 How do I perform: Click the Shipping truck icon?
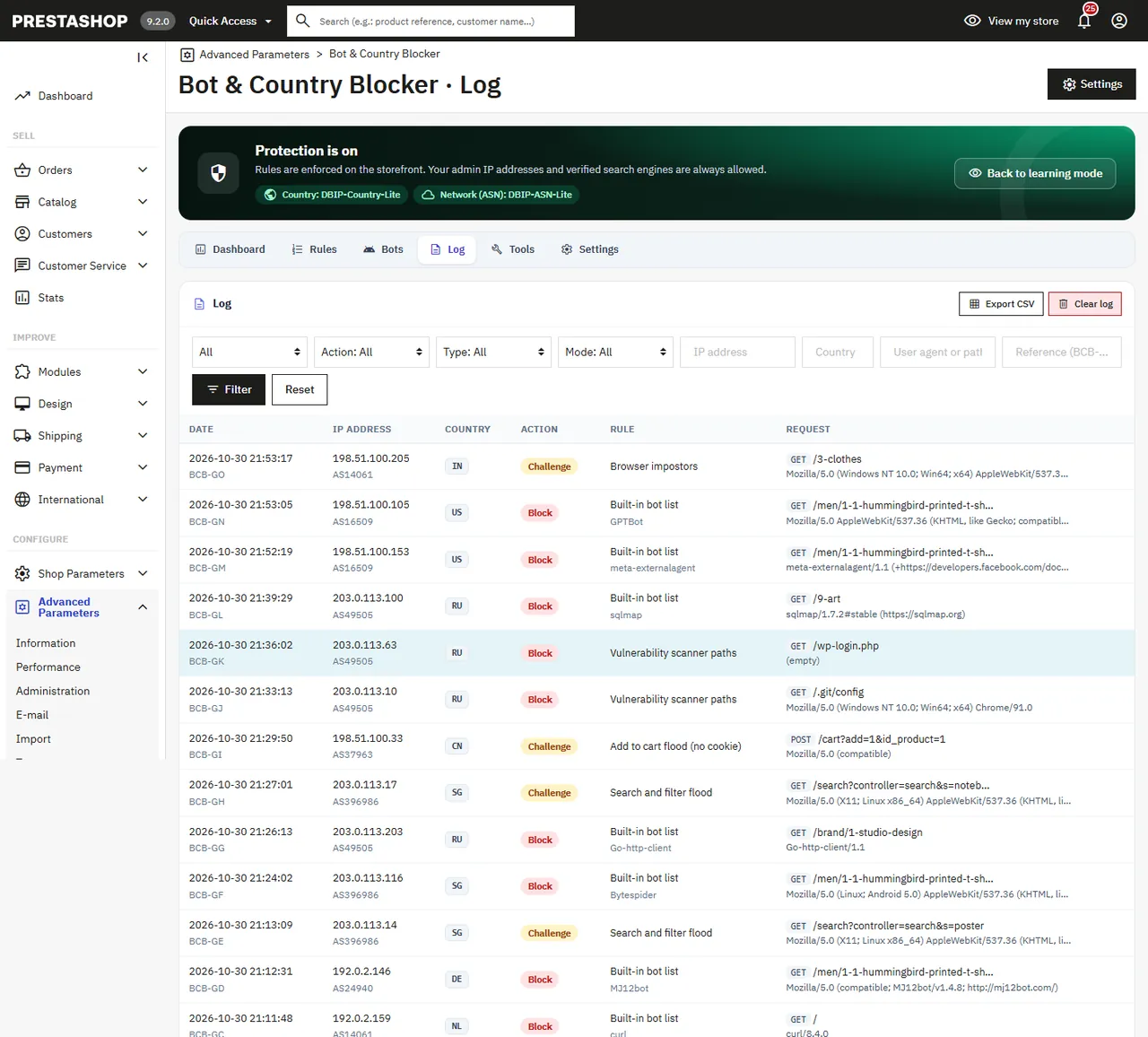(22, 436)
